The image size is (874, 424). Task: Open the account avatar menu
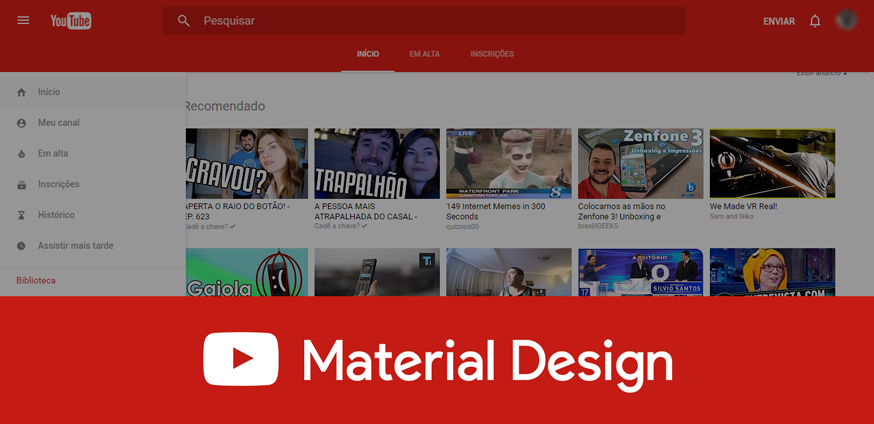[x=847, y=20]
